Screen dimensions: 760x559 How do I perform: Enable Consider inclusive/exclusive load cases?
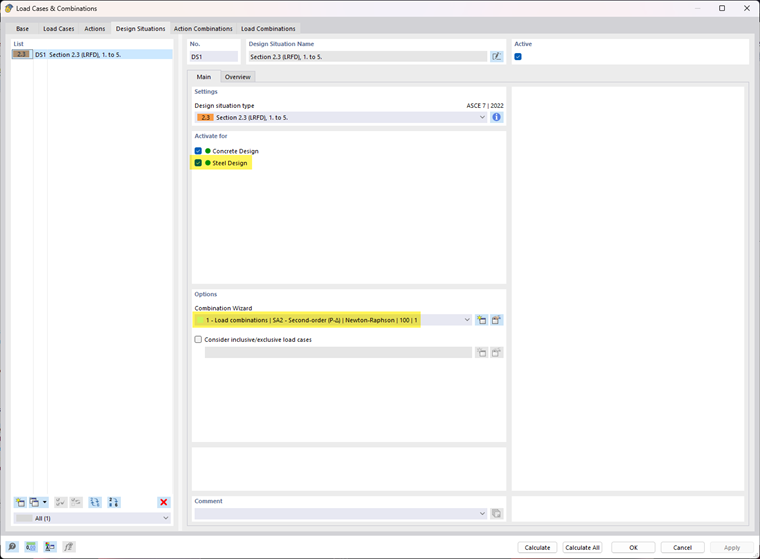(198, 339)
